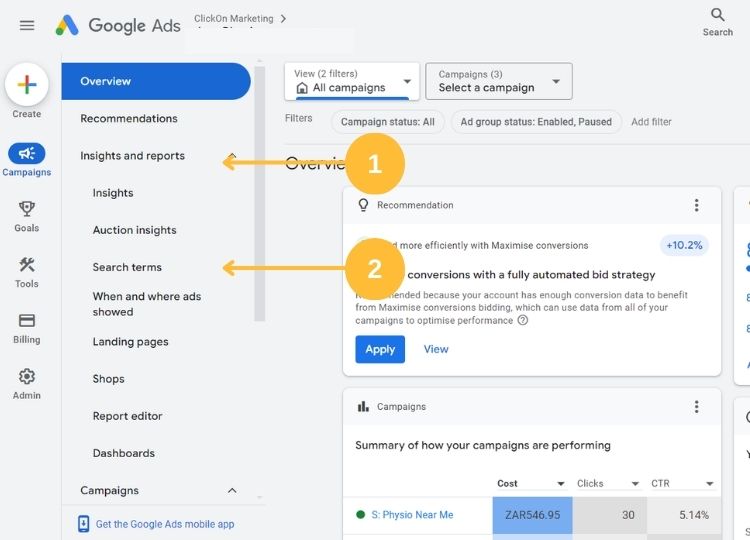Open Insights page
Image resolution: width=750 pixels, height=540 pixels.
(113, 193)
